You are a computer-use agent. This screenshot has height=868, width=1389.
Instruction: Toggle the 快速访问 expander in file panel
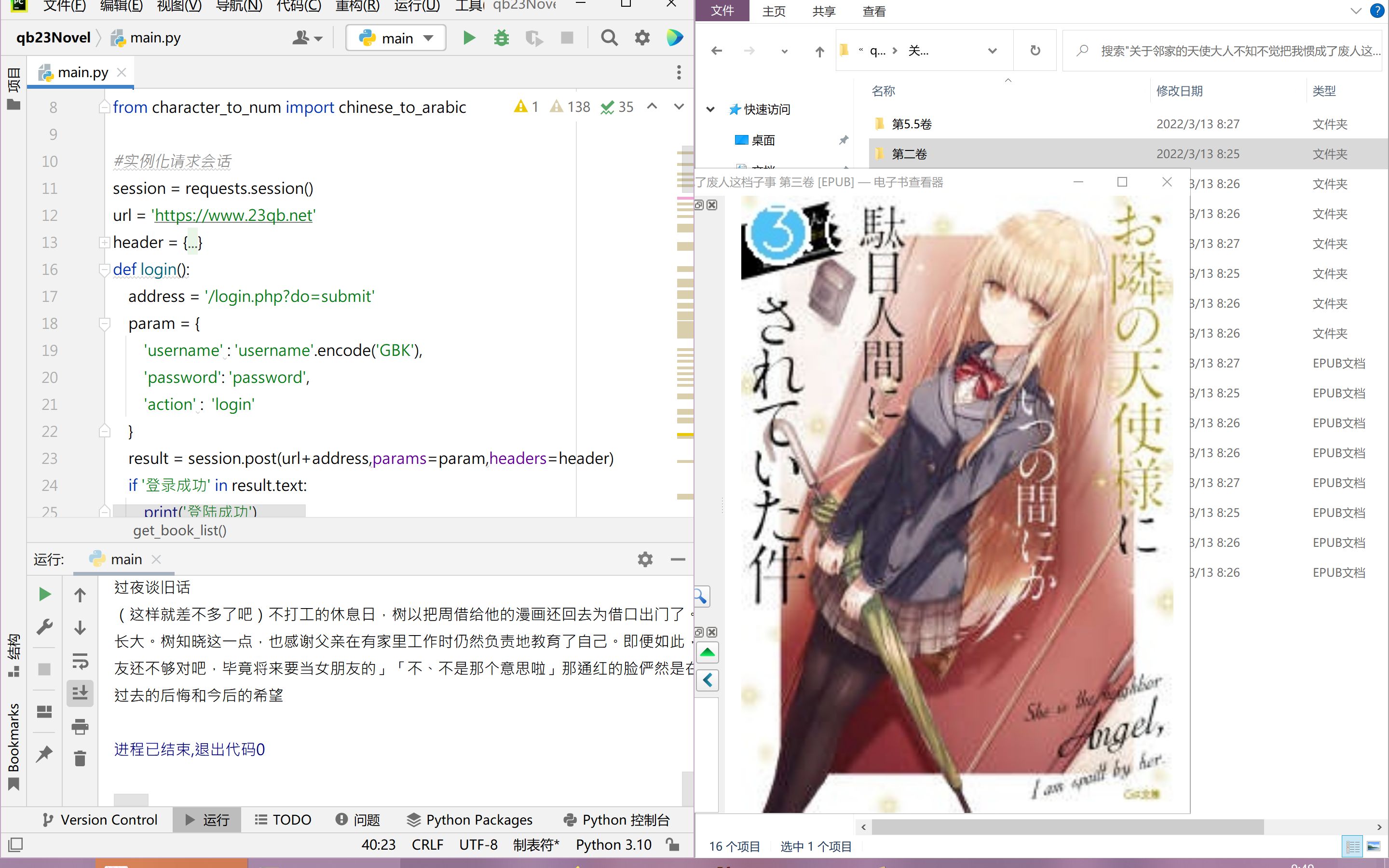click(x=711, y=109)
